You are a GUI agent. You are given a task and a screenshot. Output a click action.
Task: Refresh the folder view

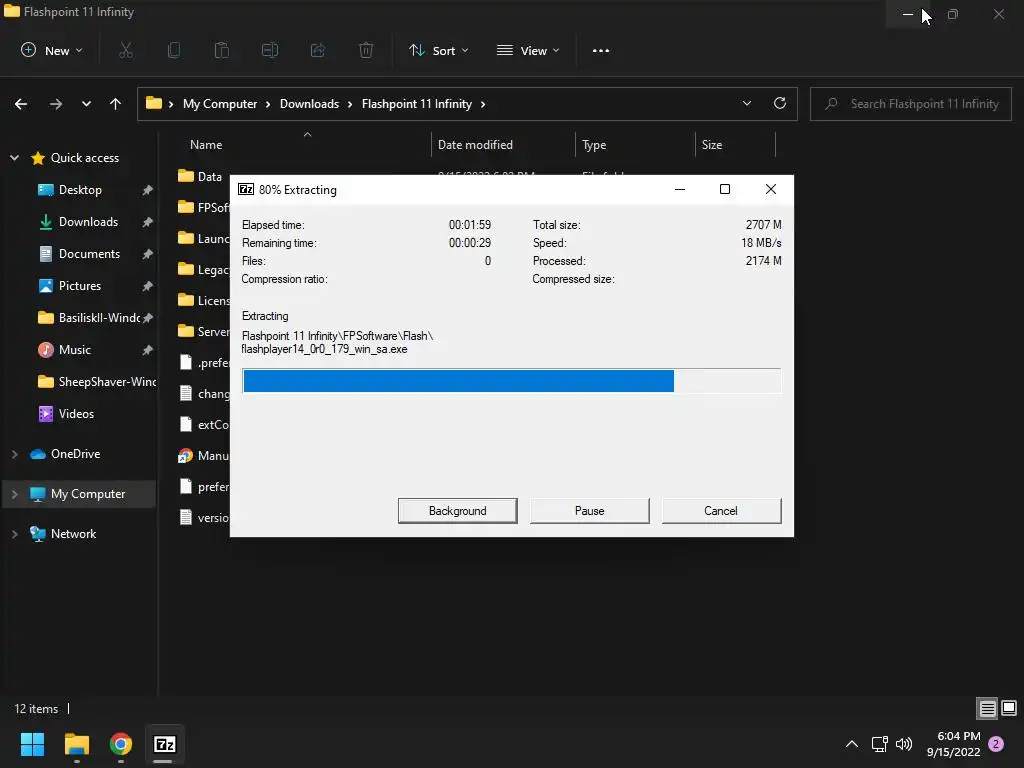pos(780,104)
